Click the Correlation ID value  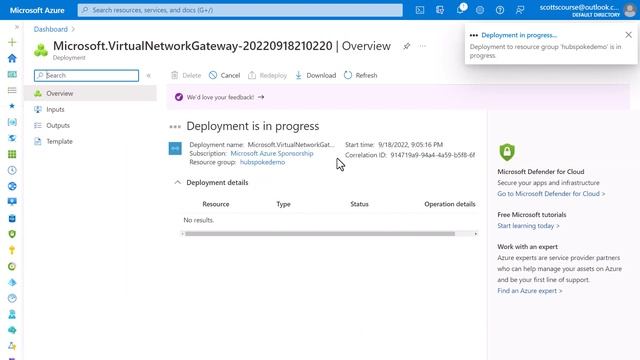433,155
